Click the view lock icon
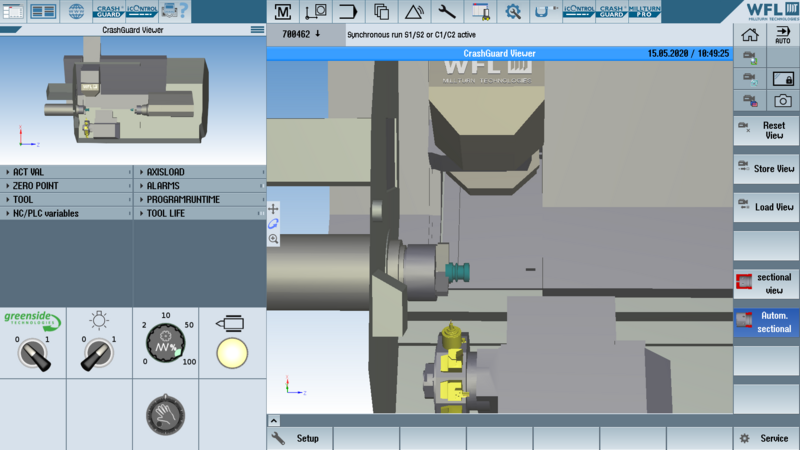800x450 pixels. 783,79
